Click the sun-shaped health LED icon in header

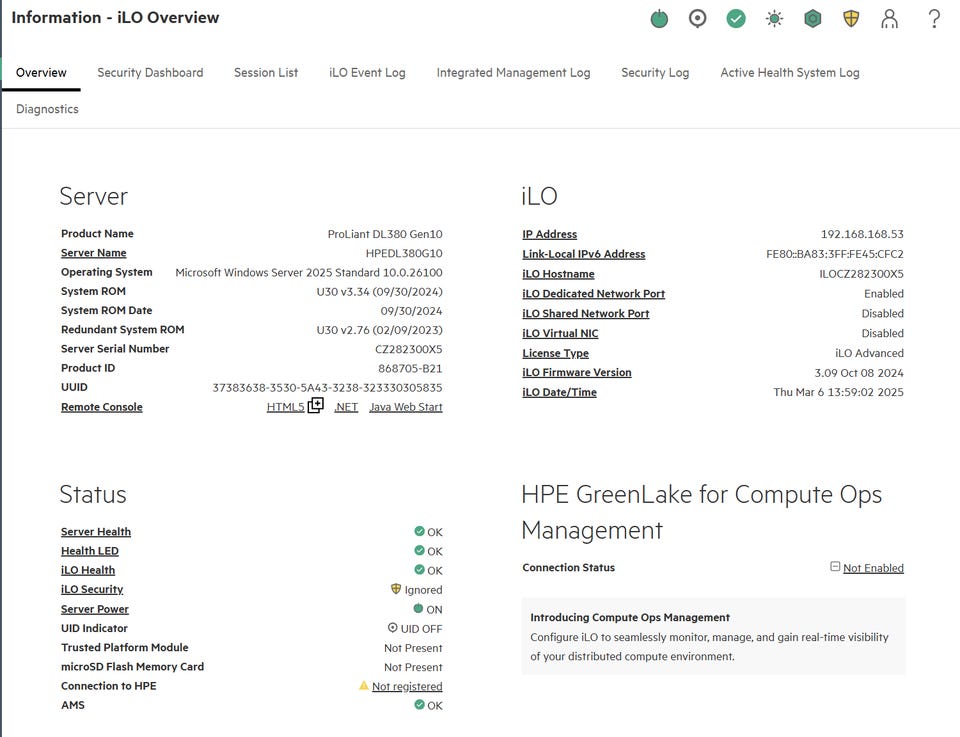[x=774, y=19]
